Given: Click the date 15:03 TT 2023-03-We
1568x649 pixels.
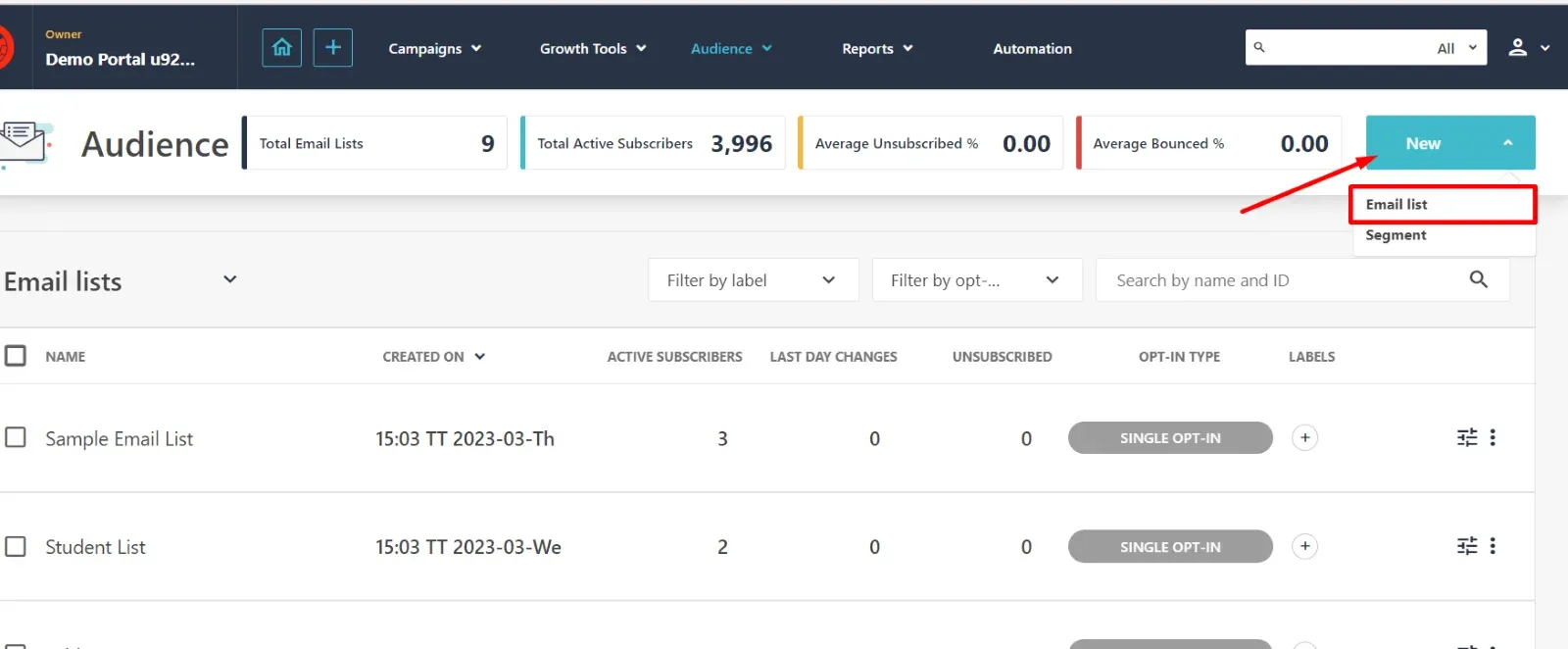Looking at the screenshot, I should coord(467,547).
